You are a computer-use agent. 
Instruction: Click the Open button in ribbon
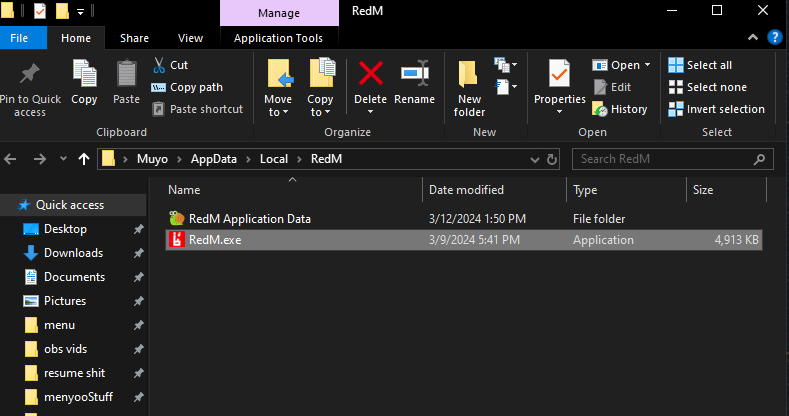616,65
